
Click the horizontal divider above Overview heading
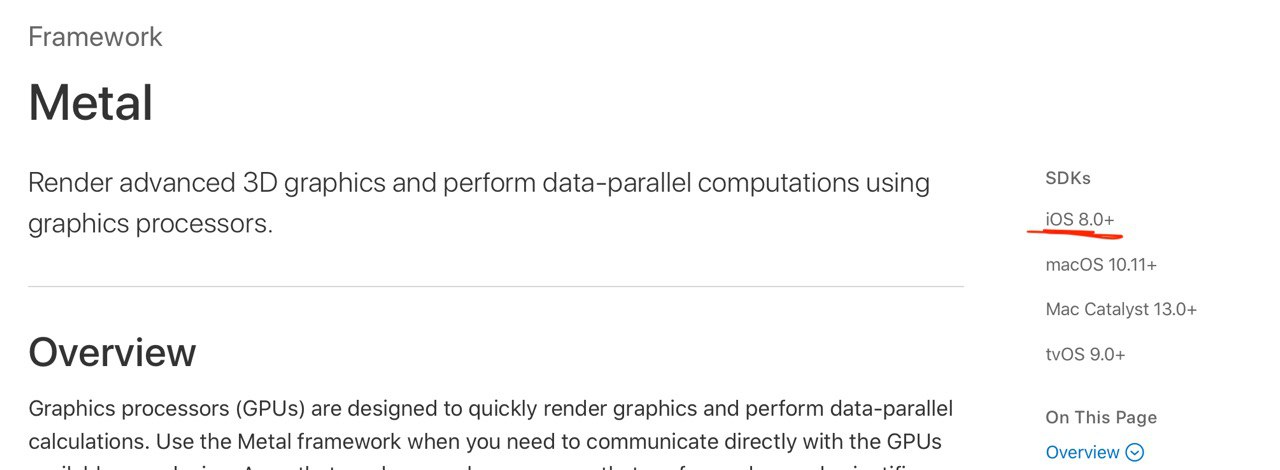[496, 287]
